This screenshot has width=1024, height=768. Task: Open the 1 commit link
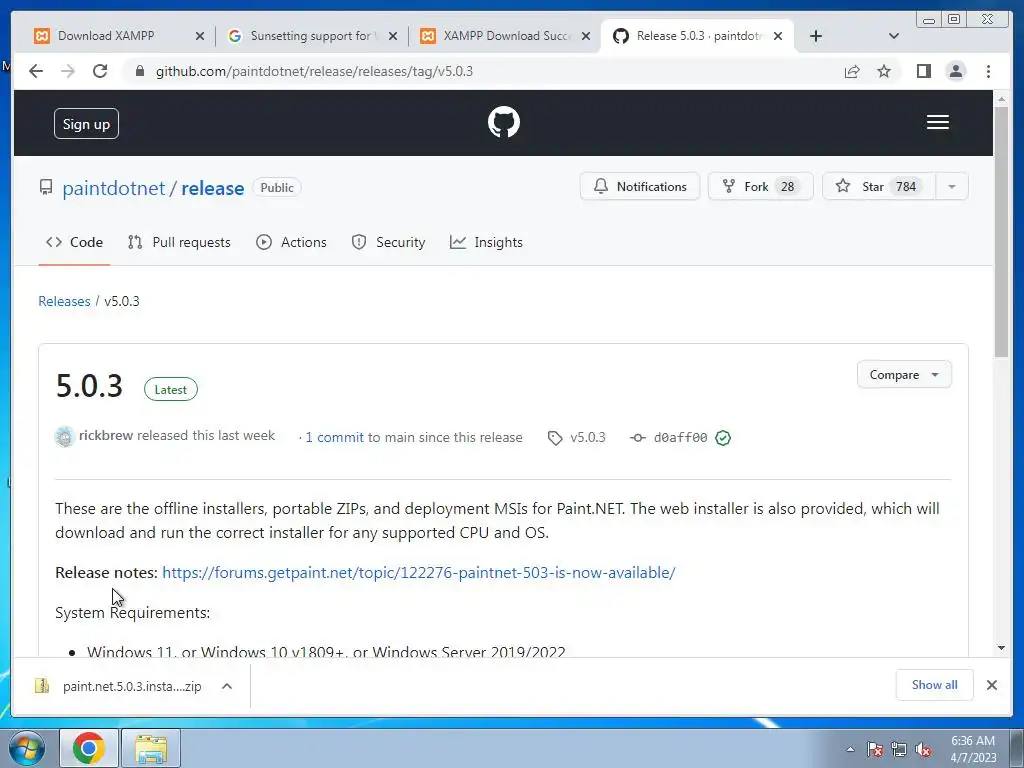(x=334, y=438)
